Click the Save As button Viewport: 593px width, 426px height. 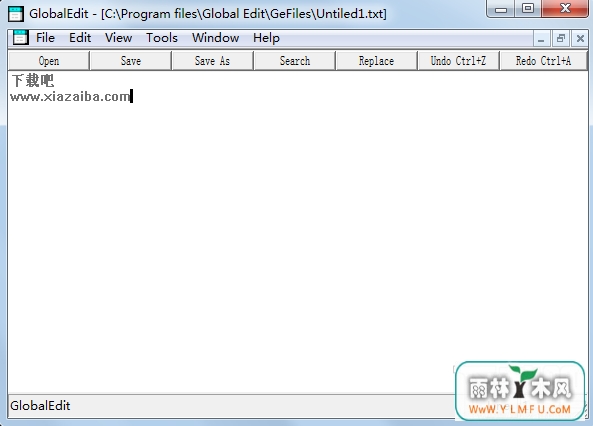[212, 61]
